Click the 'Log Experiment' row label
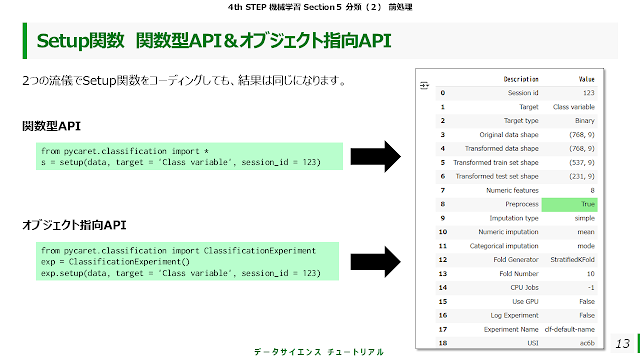 tap(514, 315)
